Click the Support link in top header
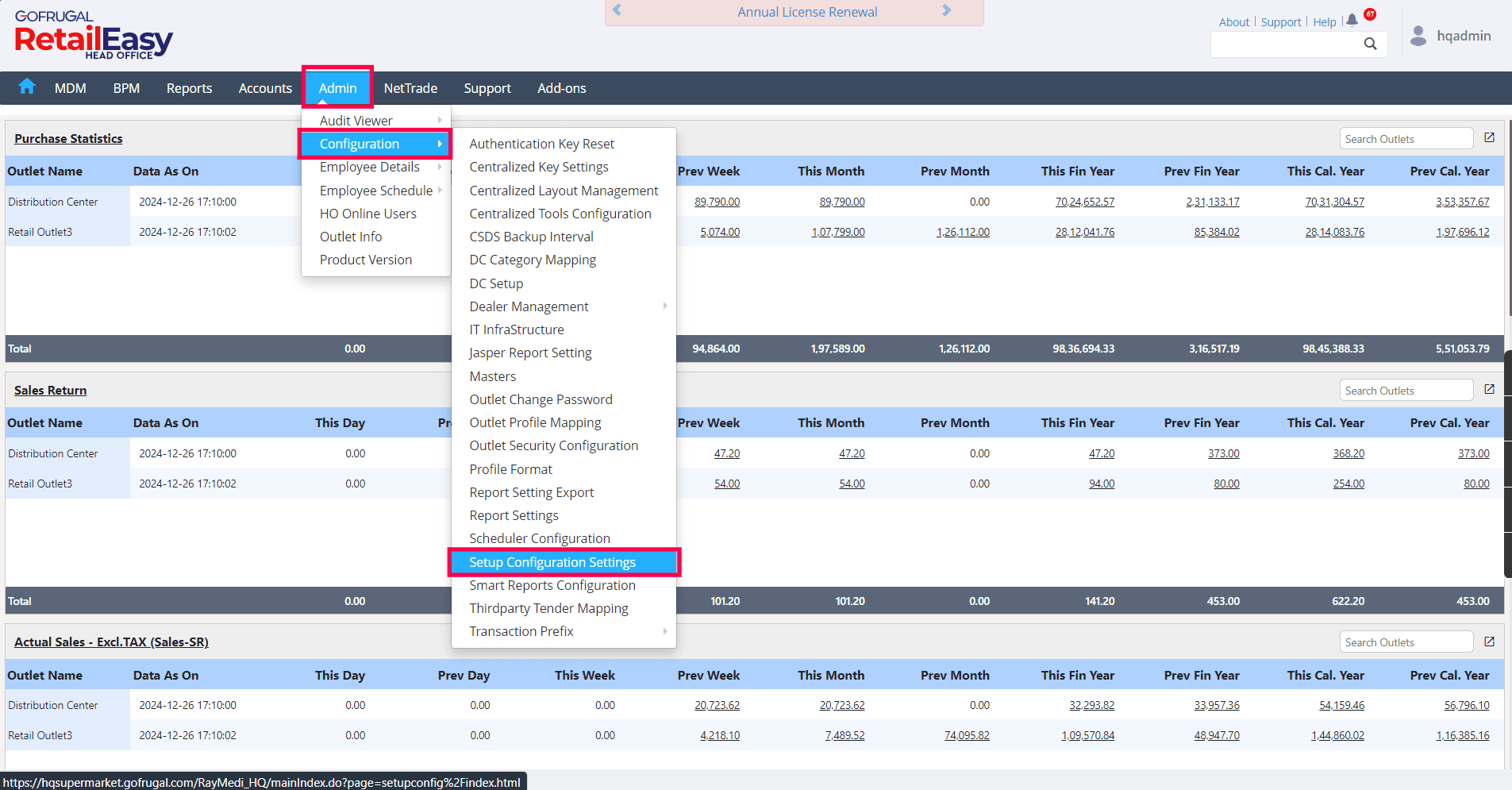This screenshot has width=1512, height=790. [1281, 22]
